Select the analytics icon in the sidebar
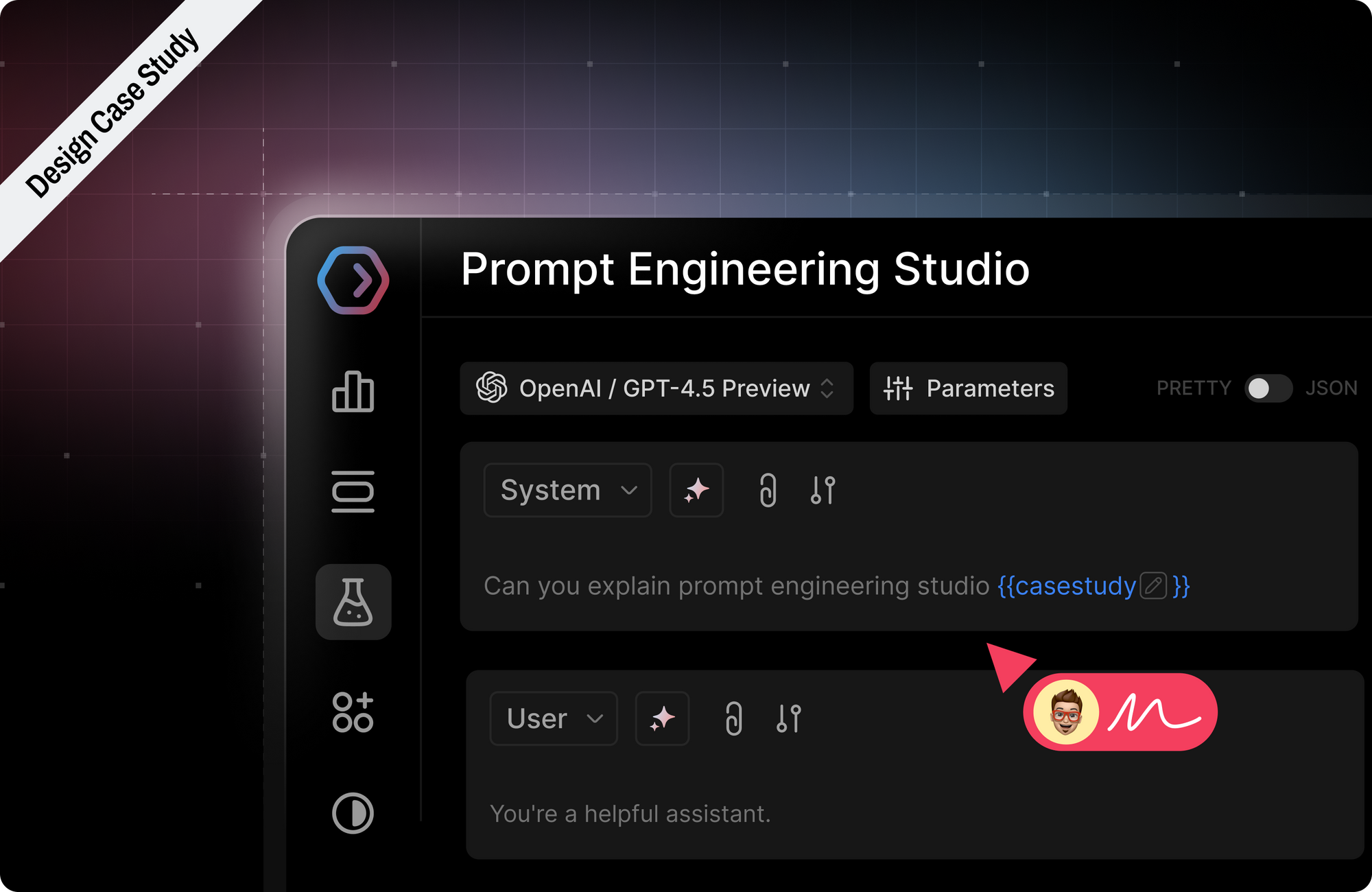This screenshot has height=892, width=1372. coord(353,392)
